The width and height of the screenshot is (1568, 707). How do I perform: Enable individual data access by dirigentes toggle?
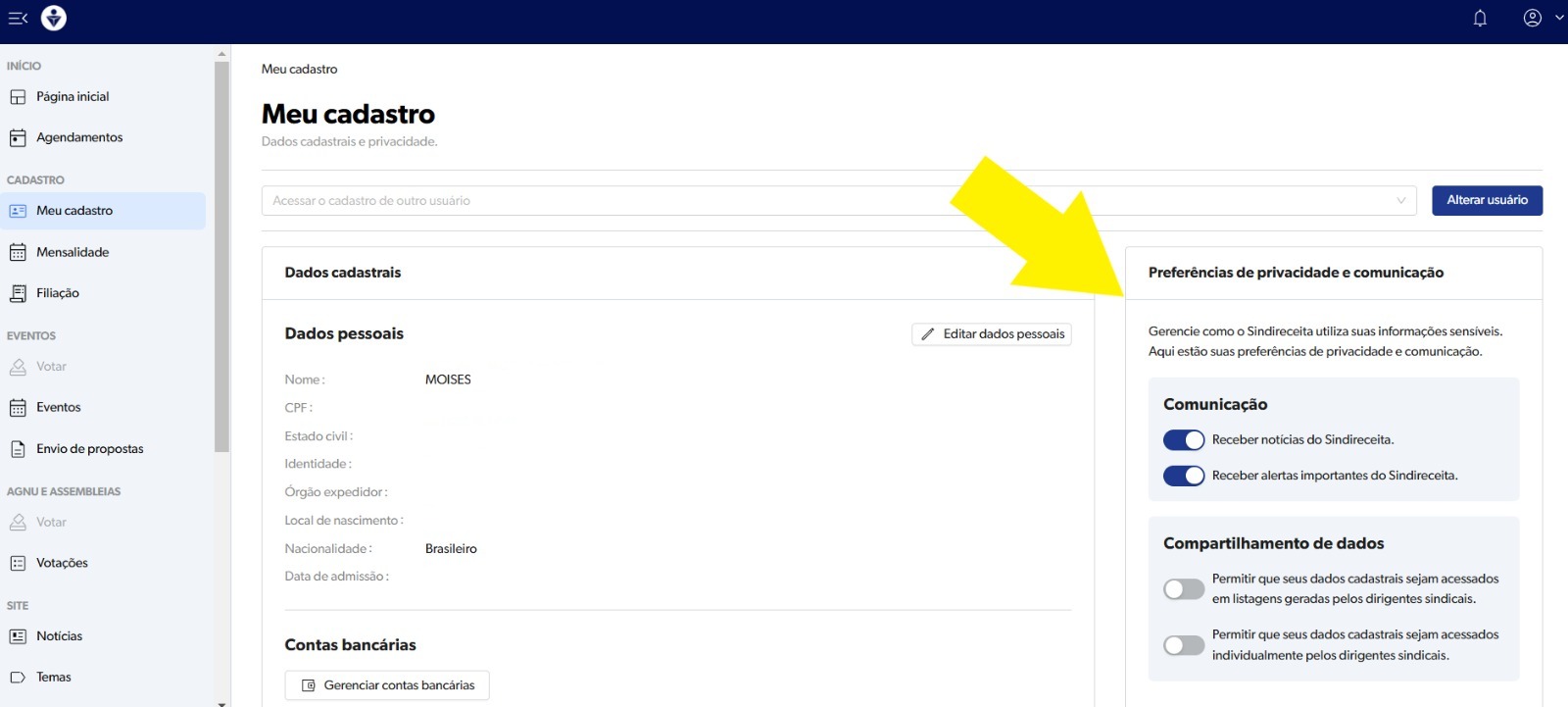(x=1184, y=645)
